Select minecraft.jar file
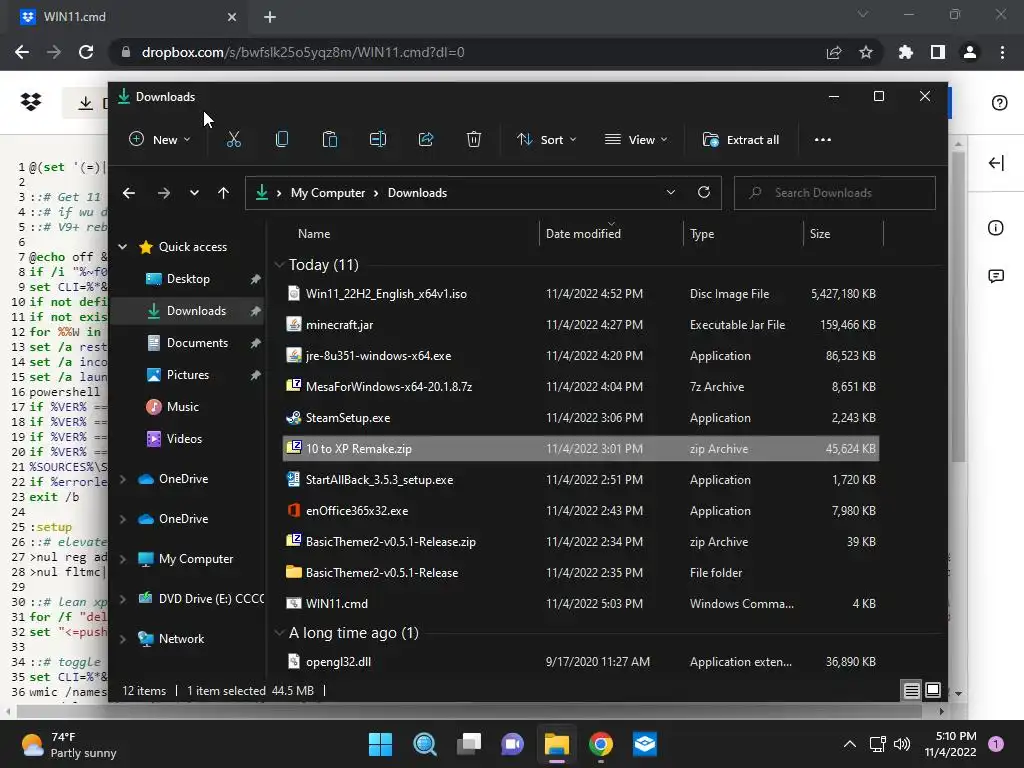This screenshot has height=768, width=1024. pyautogui.click(x=581, y=325)
